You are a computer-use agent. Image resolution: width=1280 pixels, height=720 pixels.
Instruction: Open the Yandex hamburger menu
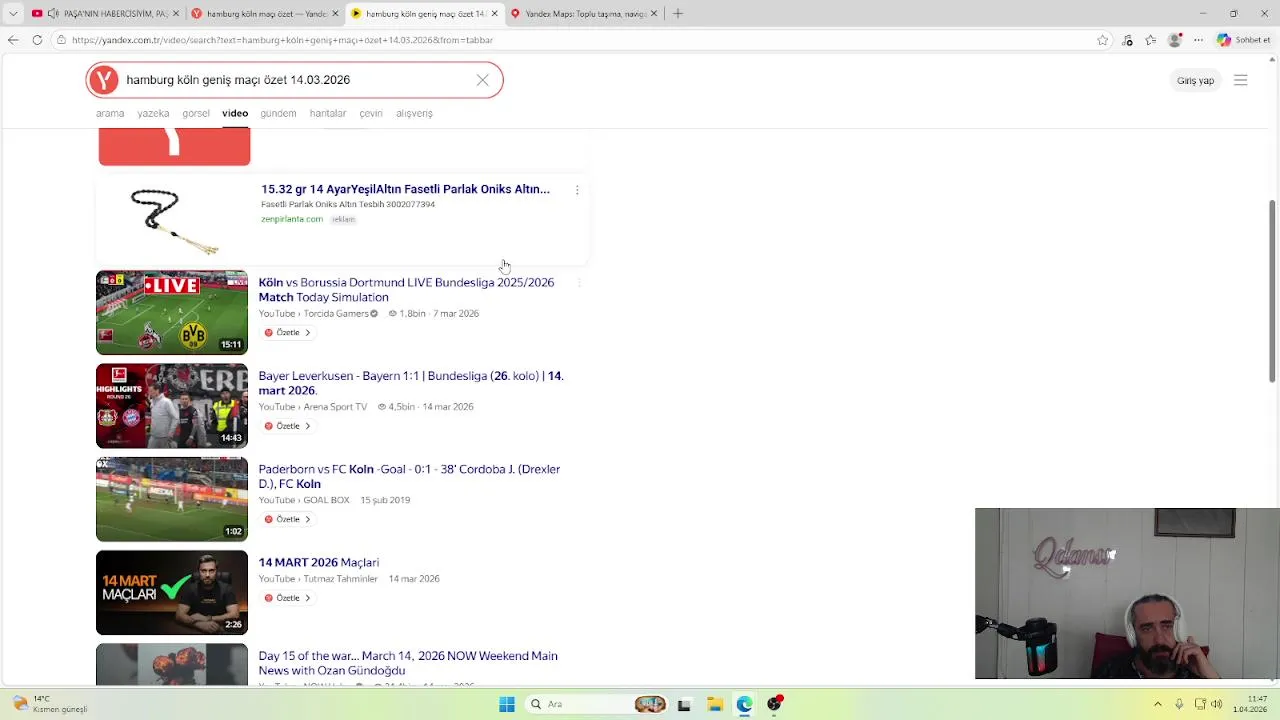coord(1241,80)
